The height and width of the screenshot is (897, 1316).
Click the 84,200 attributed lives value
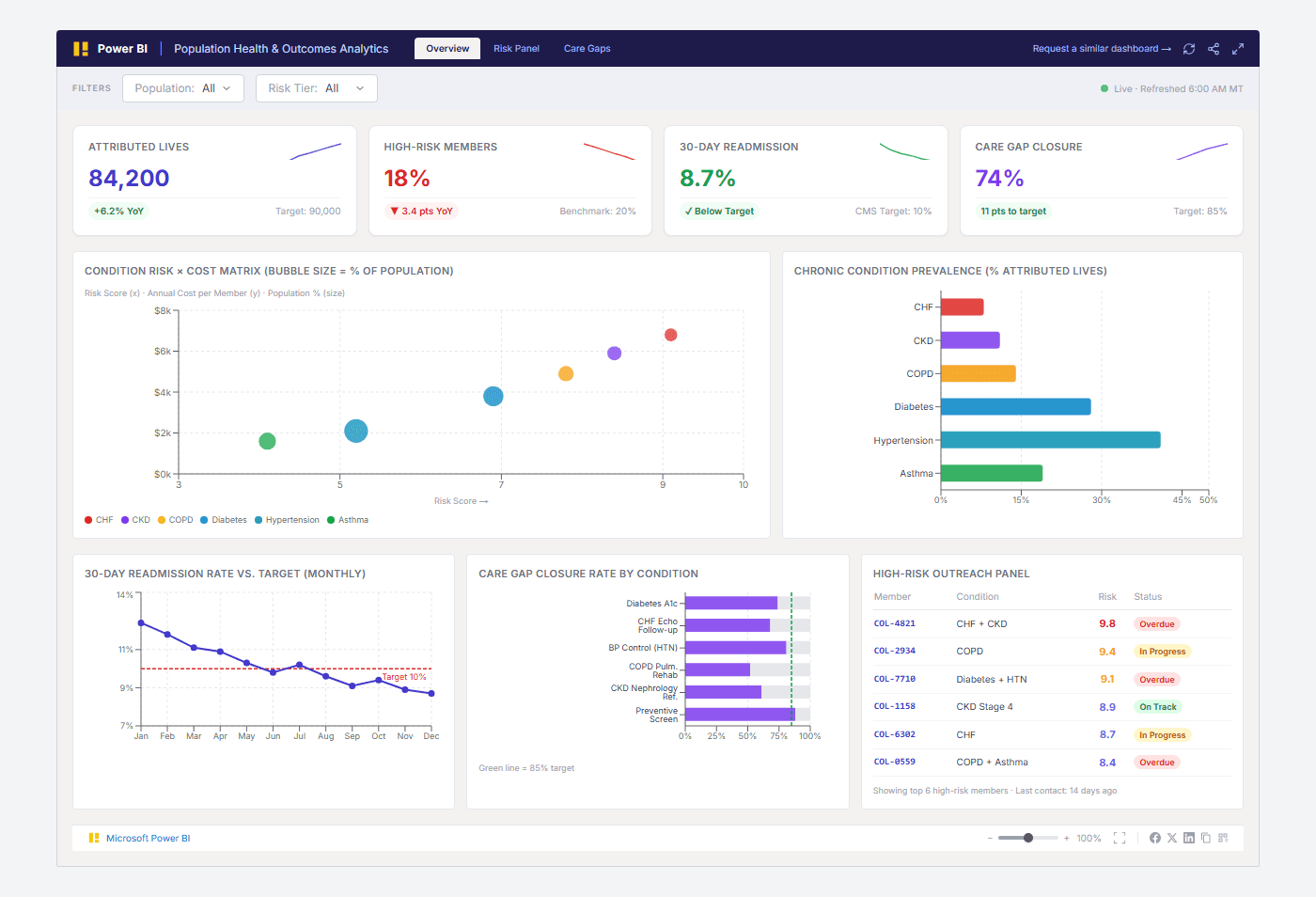tap(129, 179)
